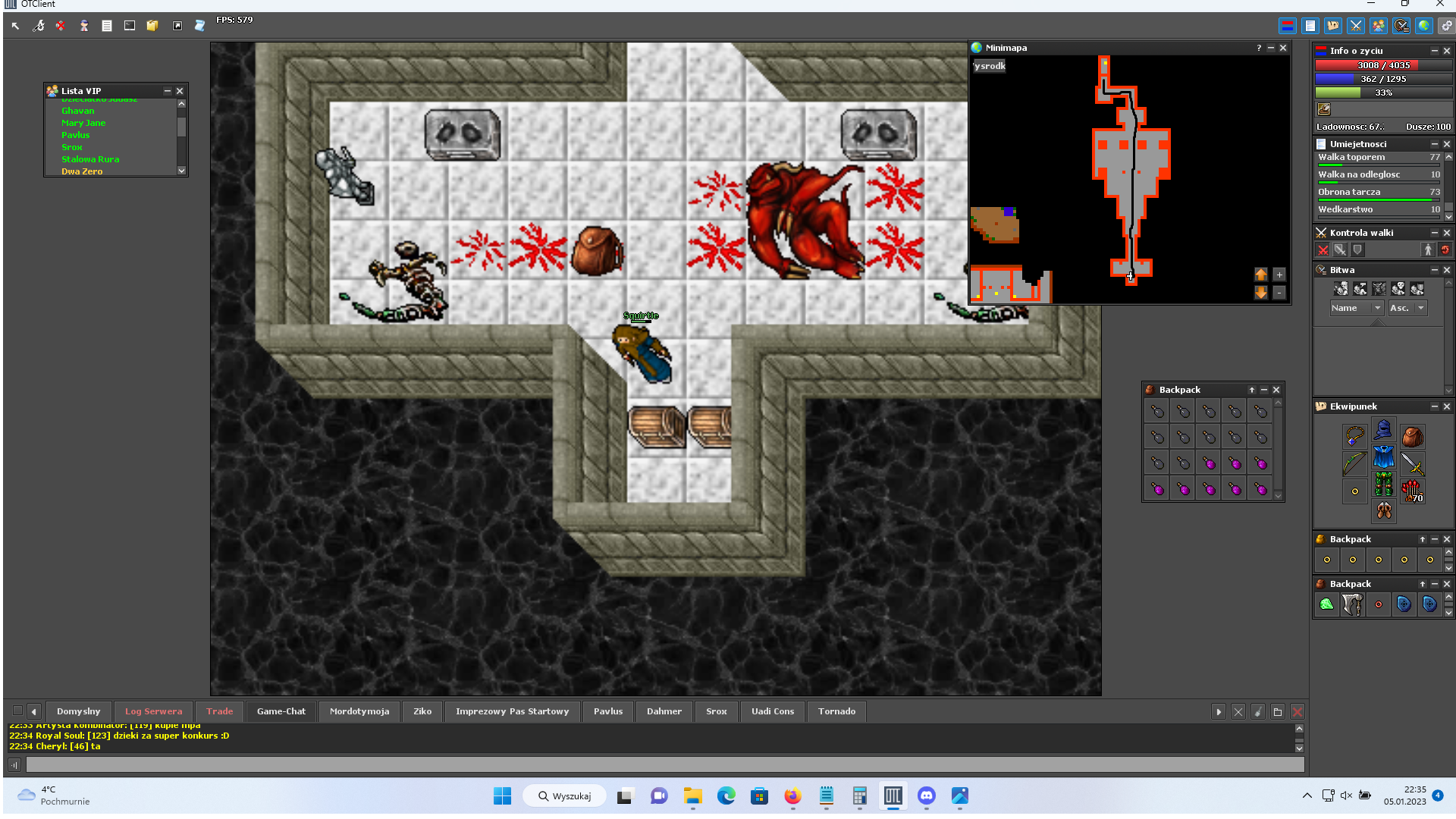Click the green legs slot in Ekwipunek

tap(1383, 484)
